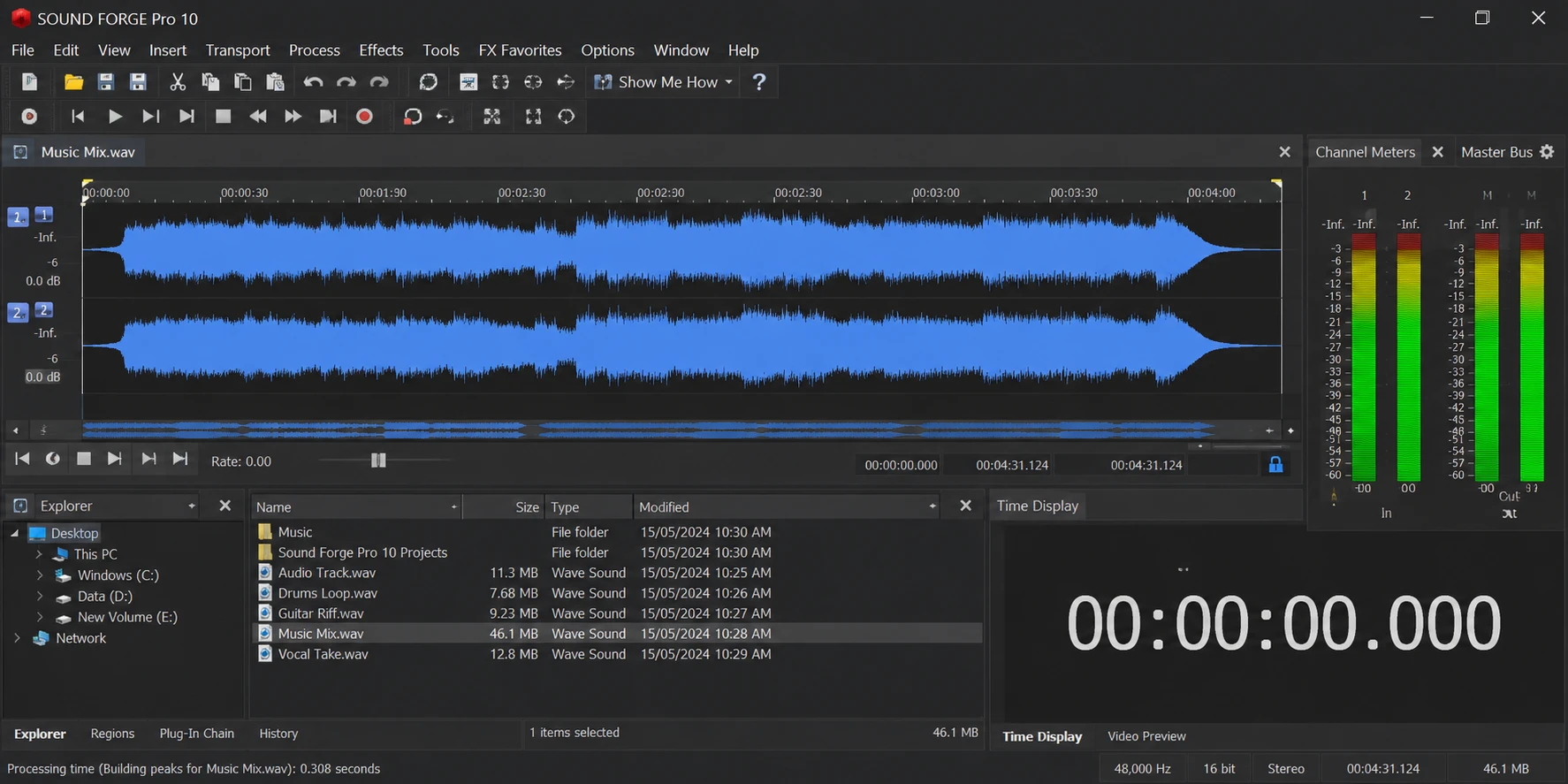The width and height of the screenshot is (1568, 784).
Task: Open the Explorer pane dropdown arrow
Action: click(192, 506)
